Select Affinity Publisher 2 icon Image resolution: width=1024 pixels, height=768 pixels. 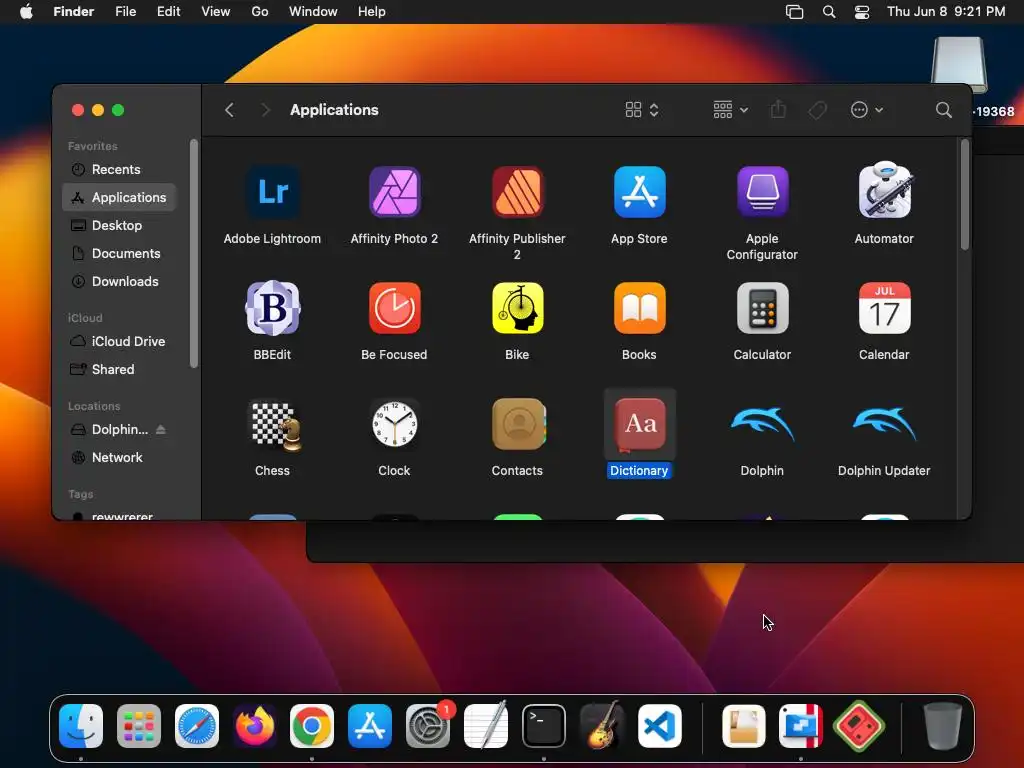click(x=517, y=192)
